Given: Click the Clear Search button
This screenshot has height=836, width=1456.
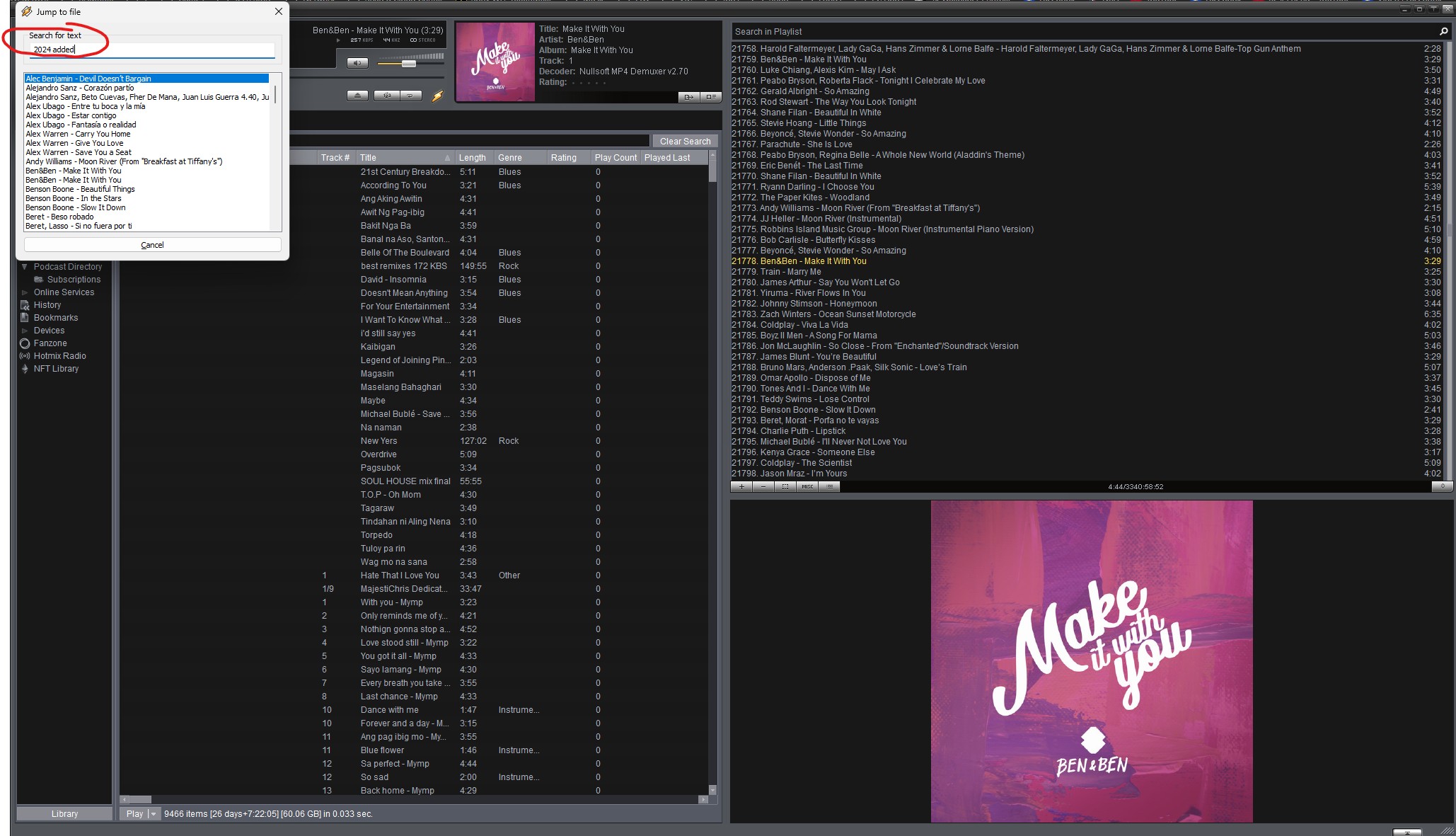Looking at the screenshot, I should coord(685,142).
